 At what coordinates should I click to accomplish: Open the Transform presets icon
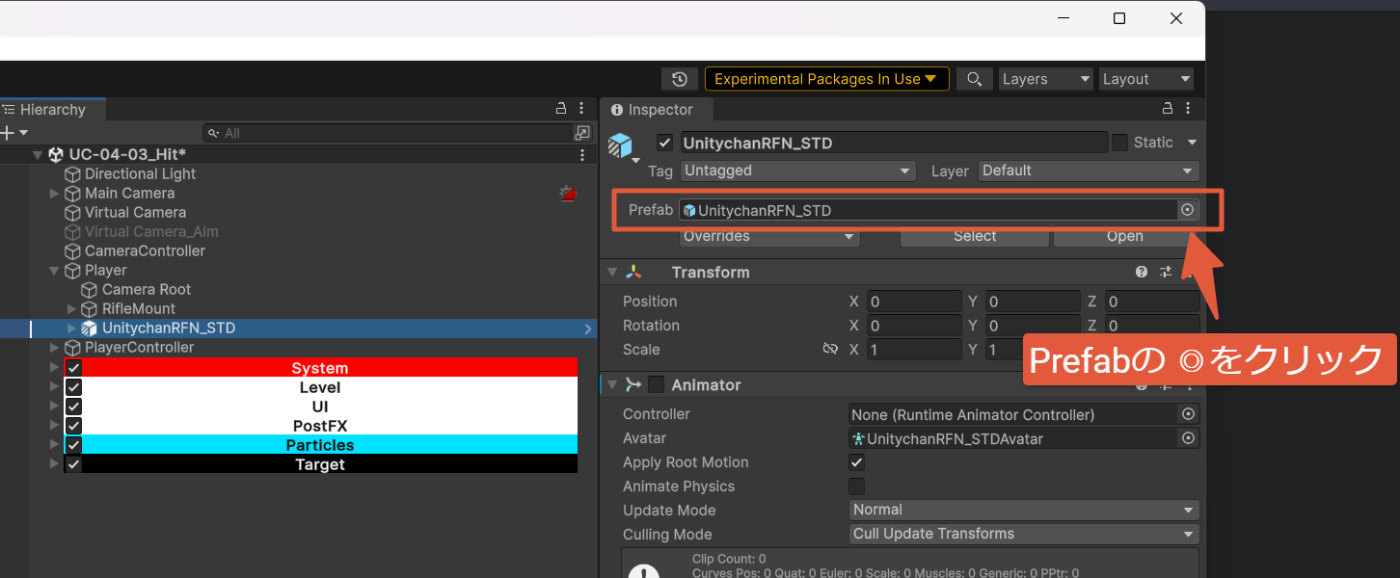click(1165, 272)
